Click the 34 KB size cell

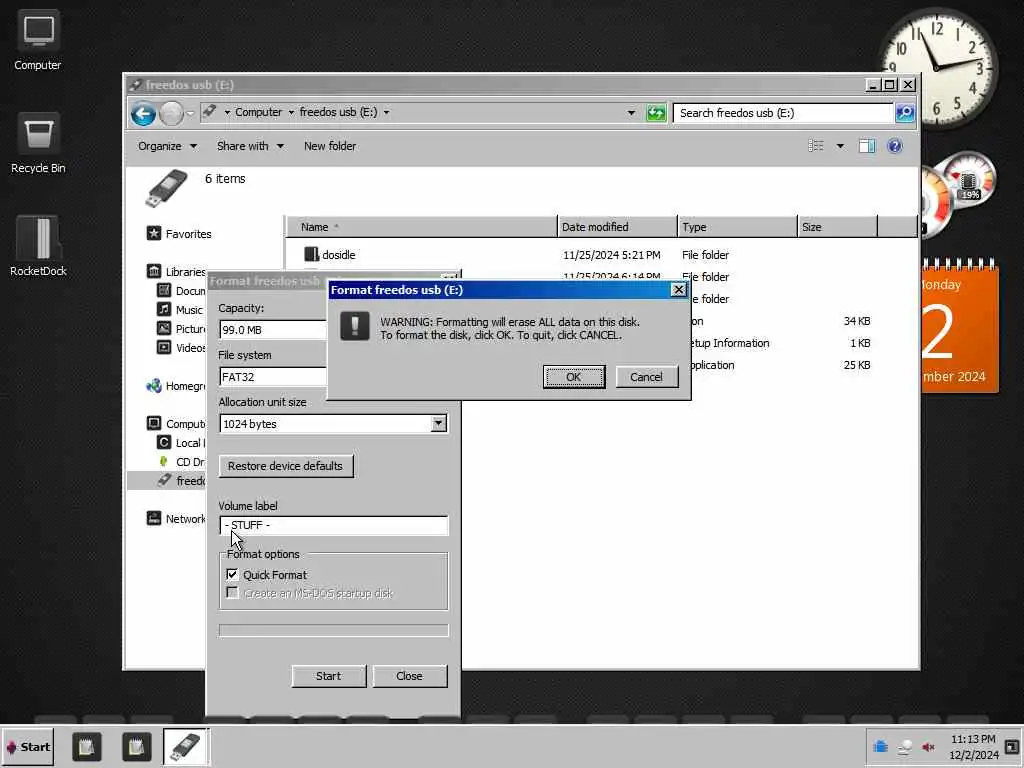click(x=856, y=321)
